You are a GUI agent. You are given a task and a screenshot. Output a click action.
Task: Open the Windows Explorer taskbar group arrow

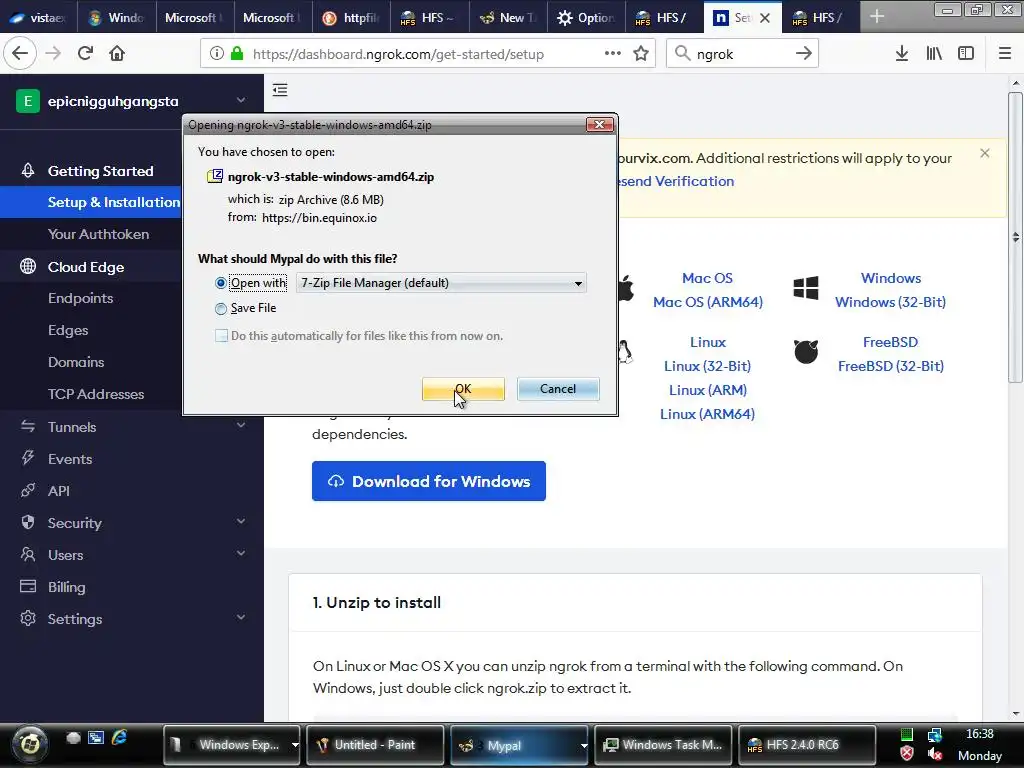click(x=295, y=744)
